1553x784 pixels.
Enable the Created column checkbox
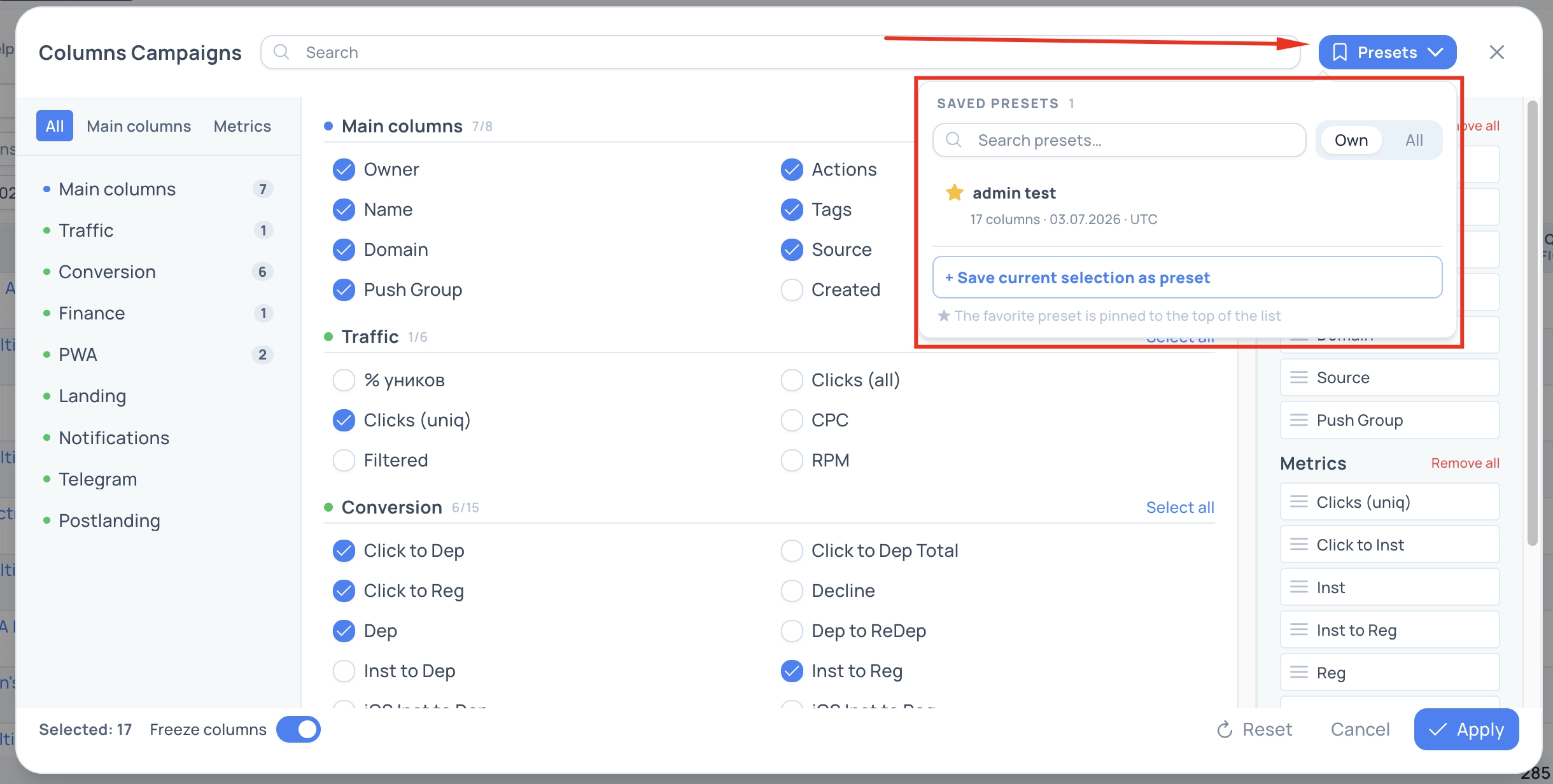(x=792, y=290)
